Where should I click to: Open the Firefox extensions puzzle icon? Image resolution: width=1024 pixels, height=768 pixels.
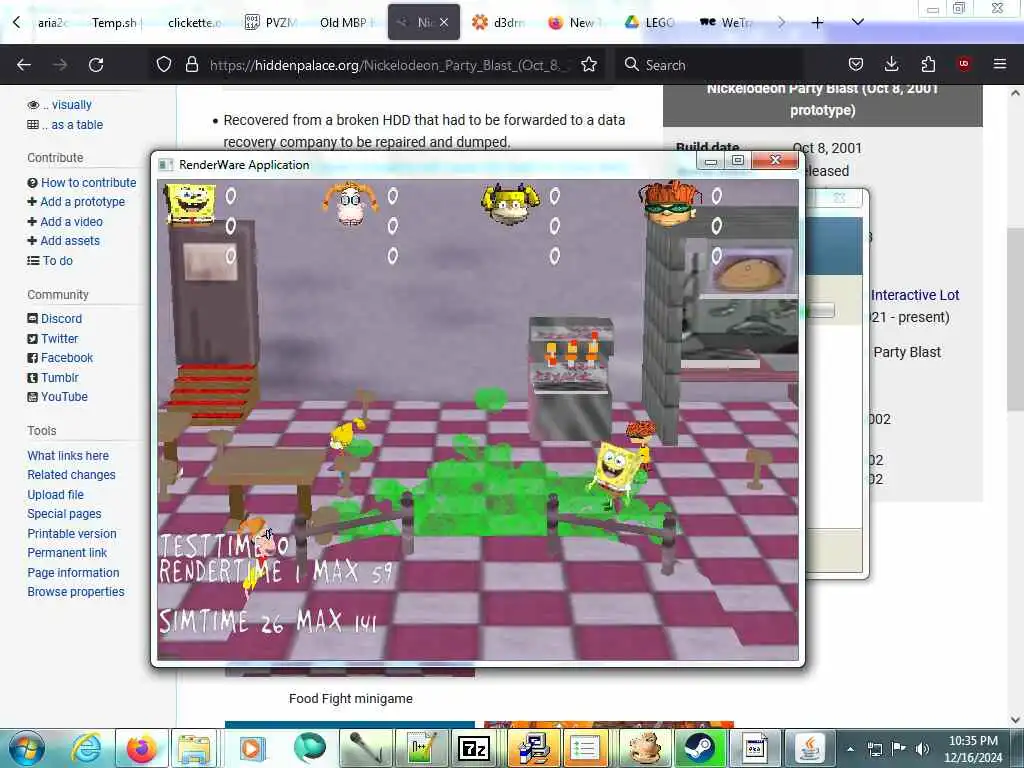click(928, 64)
